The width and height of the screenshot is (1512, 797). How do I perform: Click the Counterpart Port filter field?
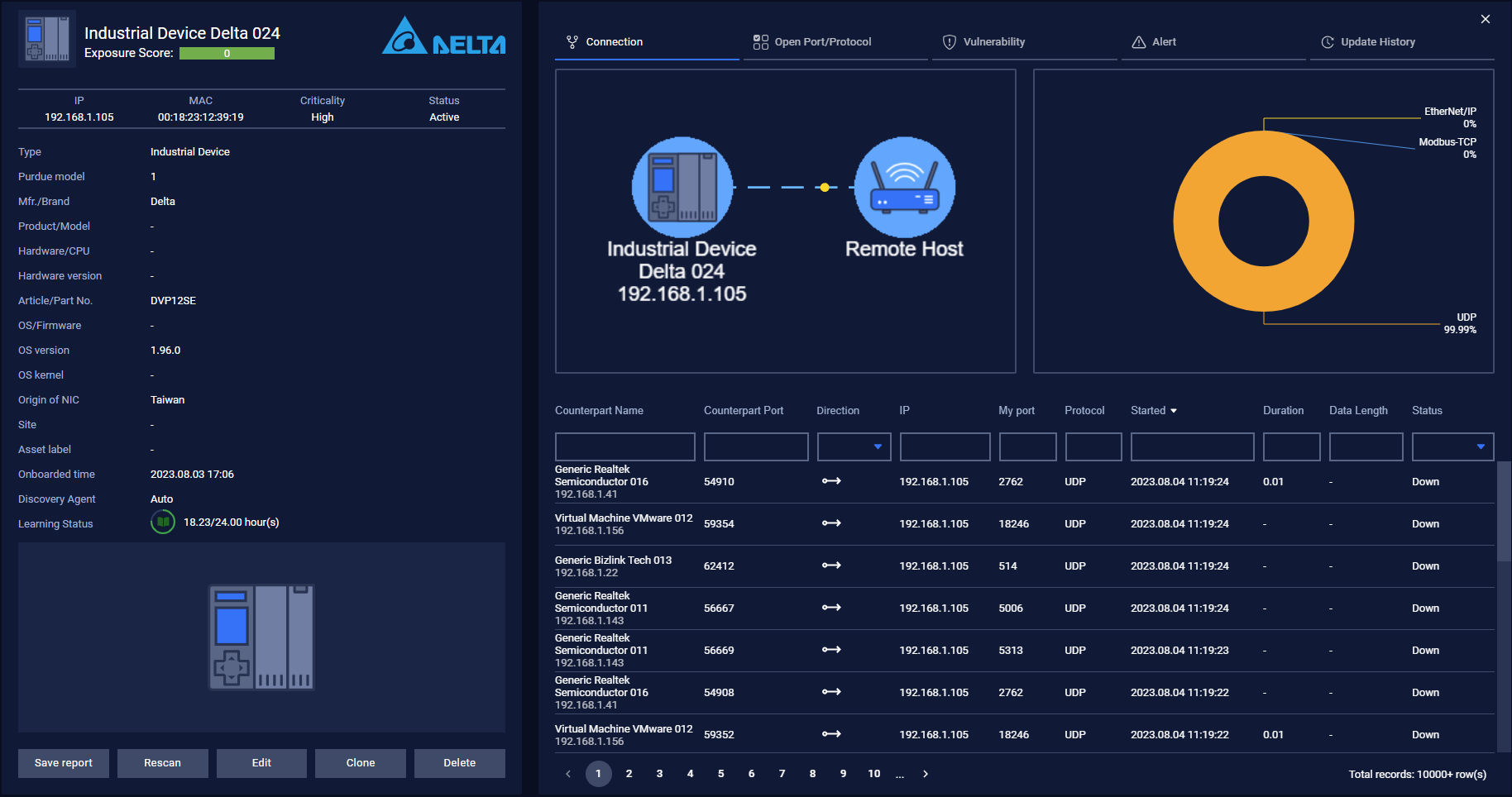pyautogui.click(x=756, y=446)
